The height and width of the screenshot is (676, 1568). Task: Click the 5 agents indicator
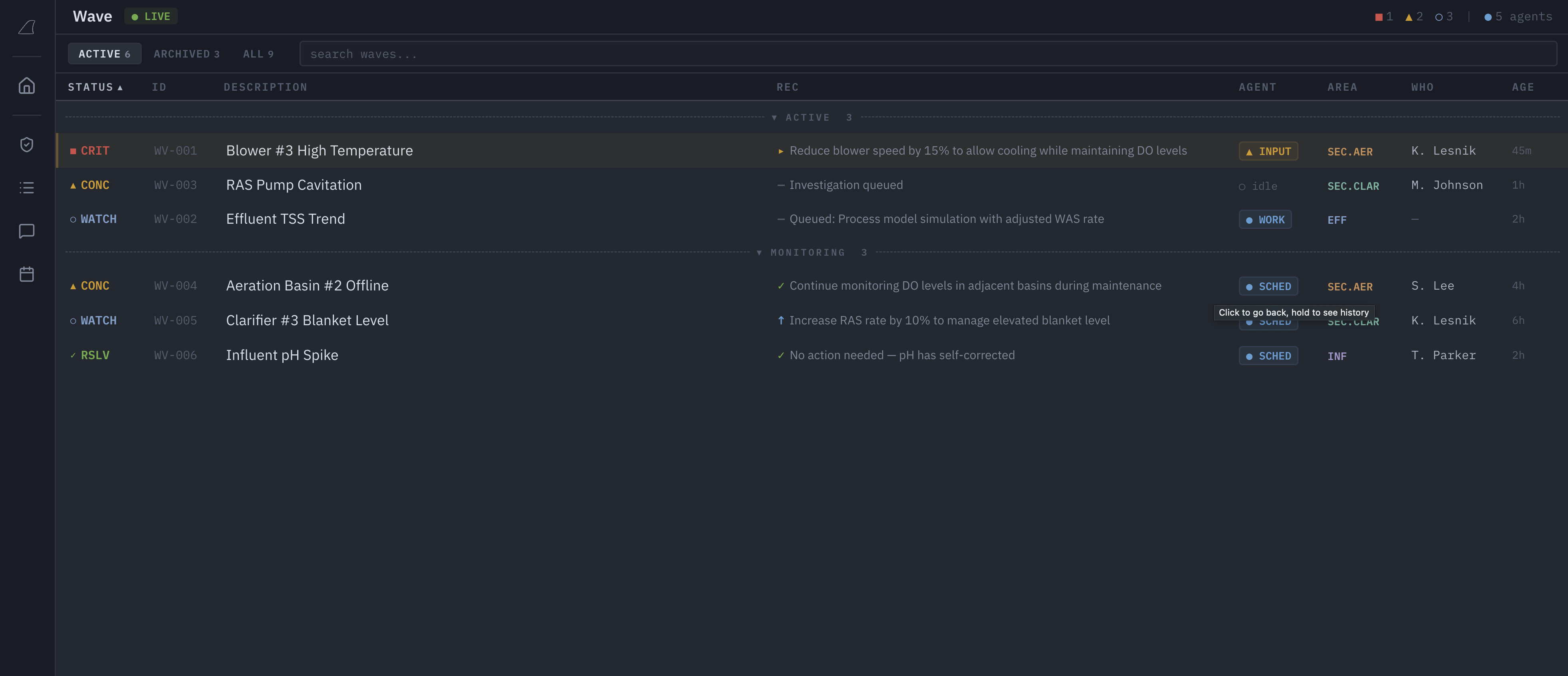(1518, 16)
